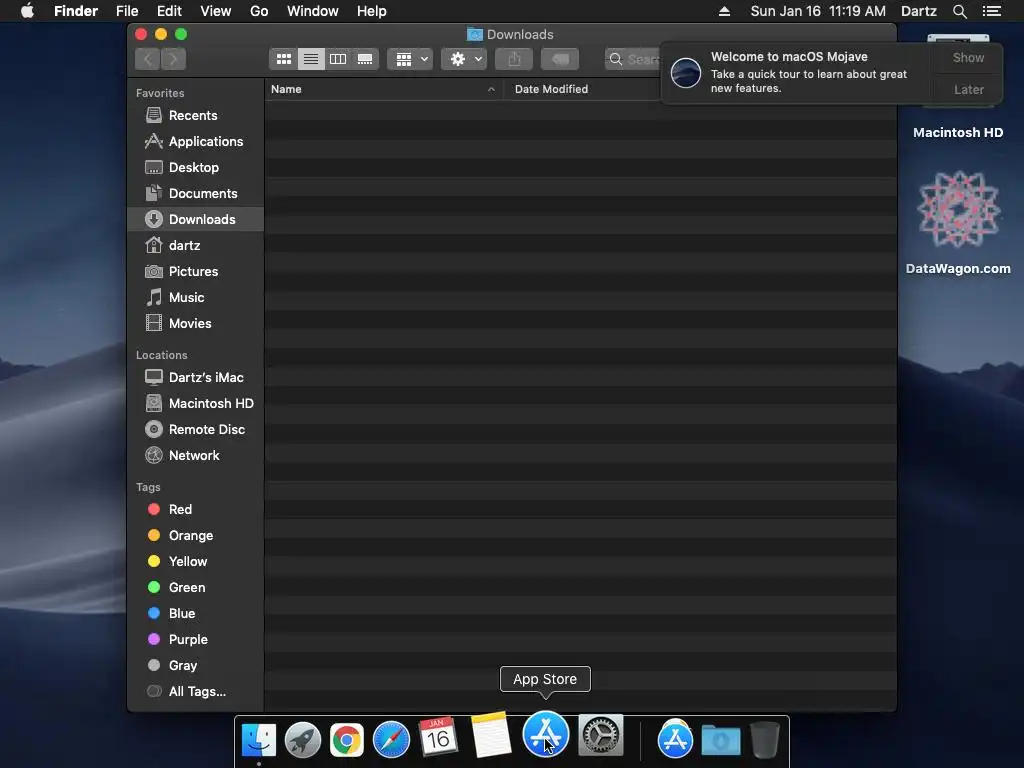Image resolution: width=1024 pixels, height=768 pixels.
Task: Open the Finder menu
Action: 76,11
